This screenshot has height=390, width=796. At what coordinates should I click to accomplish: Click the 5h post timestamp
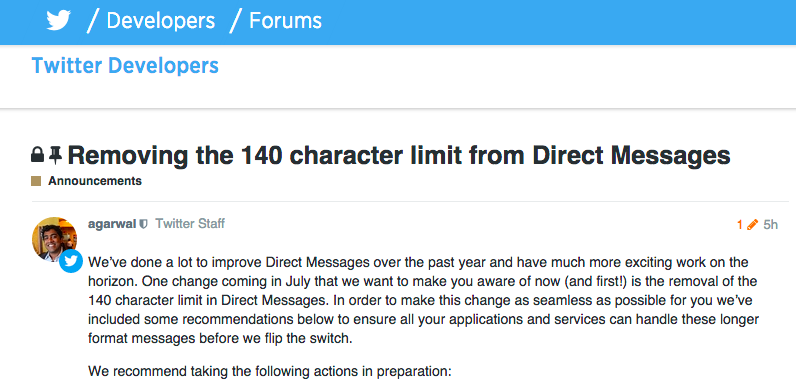771,224
